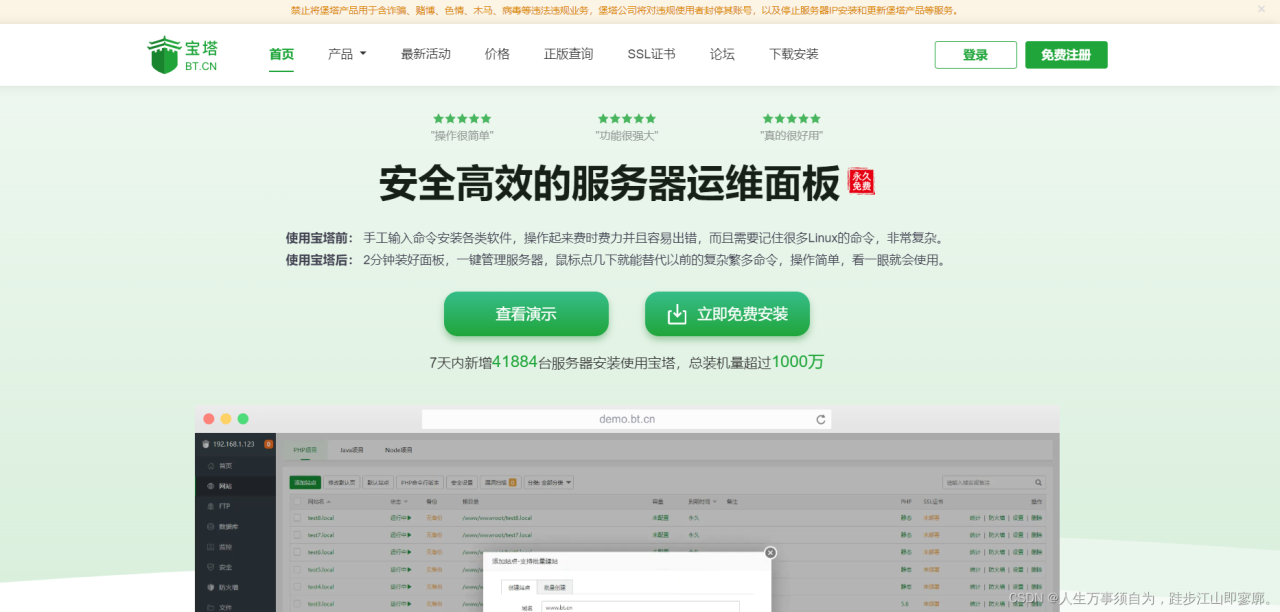
Task: Open 价格 in the navigation bar
Action: coord(497,54)
